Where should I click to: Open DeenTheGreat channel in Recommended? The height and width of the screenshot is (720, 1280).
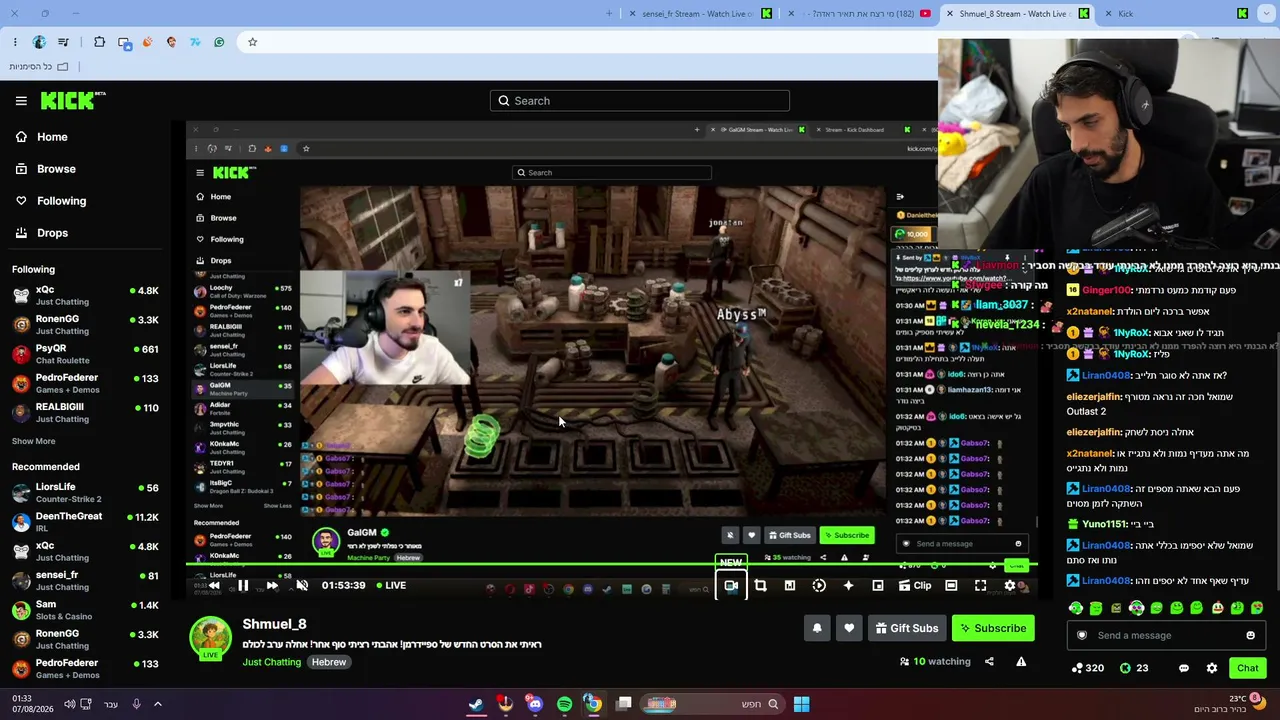[85, 522]
